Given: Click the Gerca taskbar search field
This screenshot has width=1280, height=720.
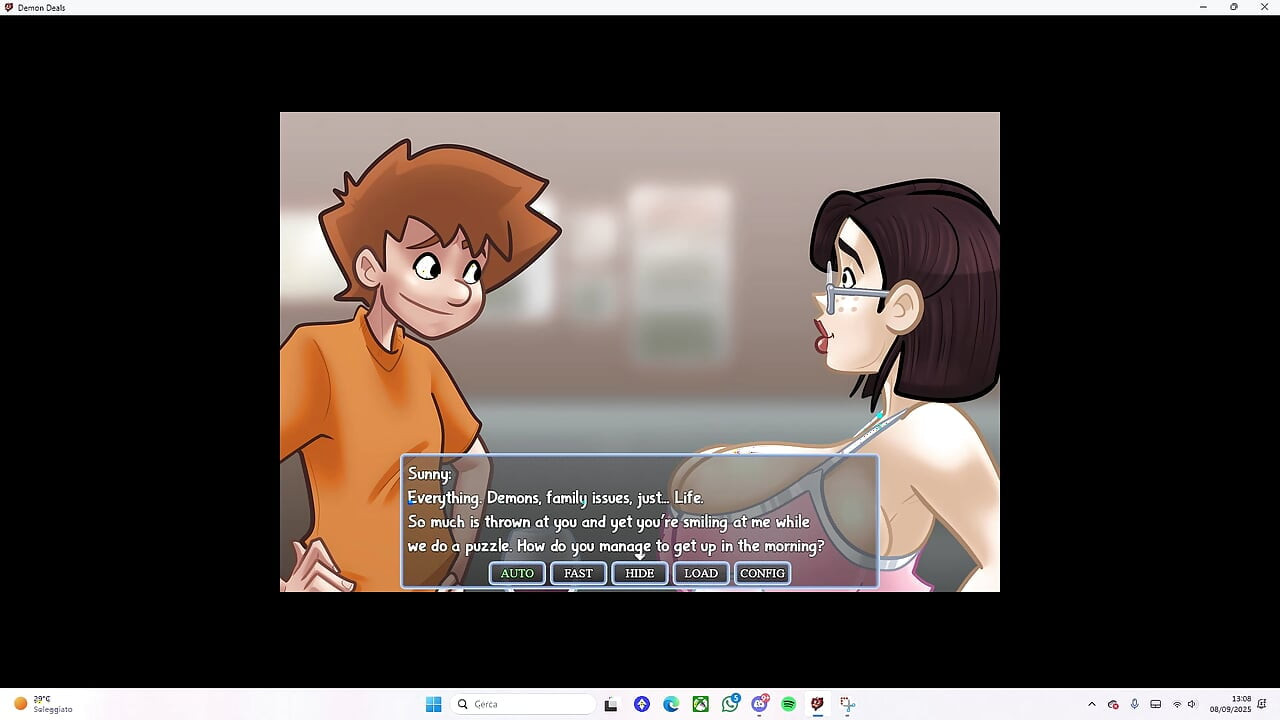Looking at the screenshot, I should [x=522, y=704].
